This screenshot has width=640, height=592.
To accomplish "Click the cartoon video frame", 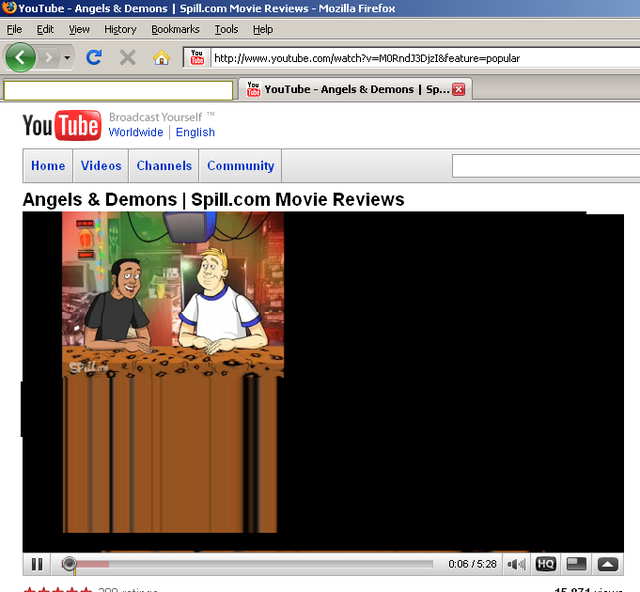I will (x=173, y=294).
